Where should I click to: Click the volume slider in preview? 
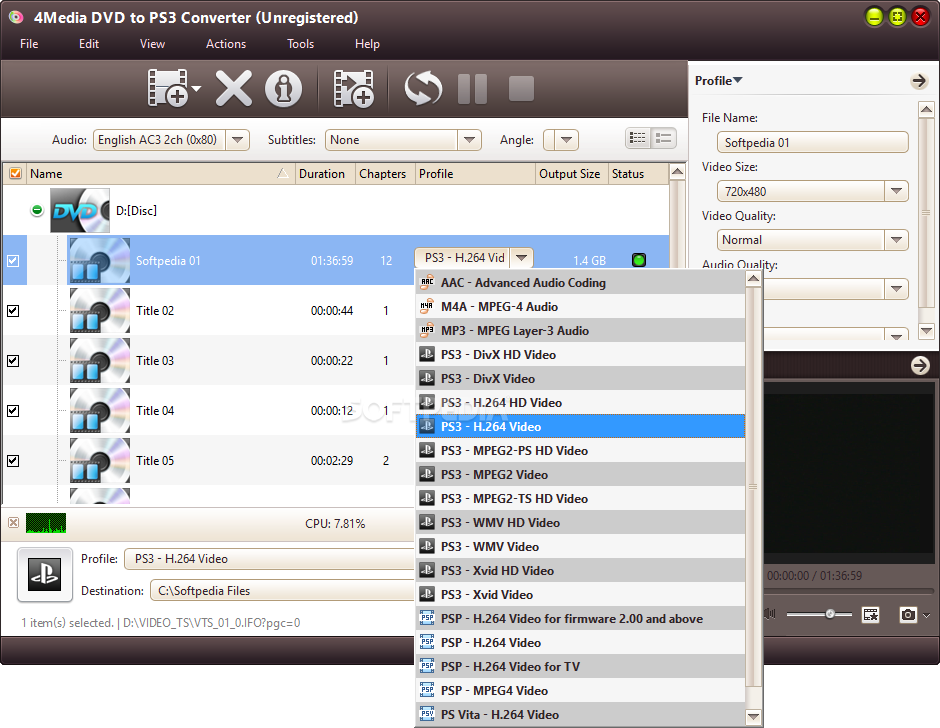(819, 614)
